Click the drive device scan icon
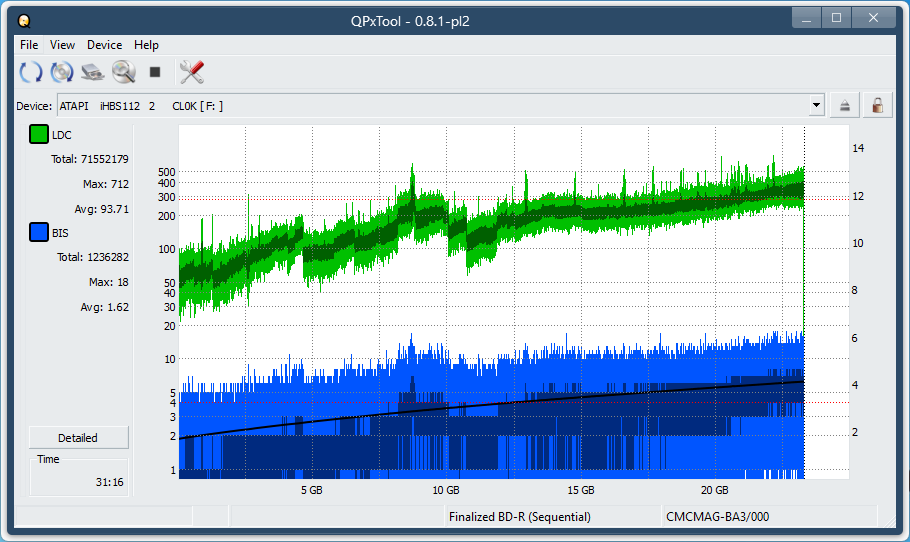 92,72
